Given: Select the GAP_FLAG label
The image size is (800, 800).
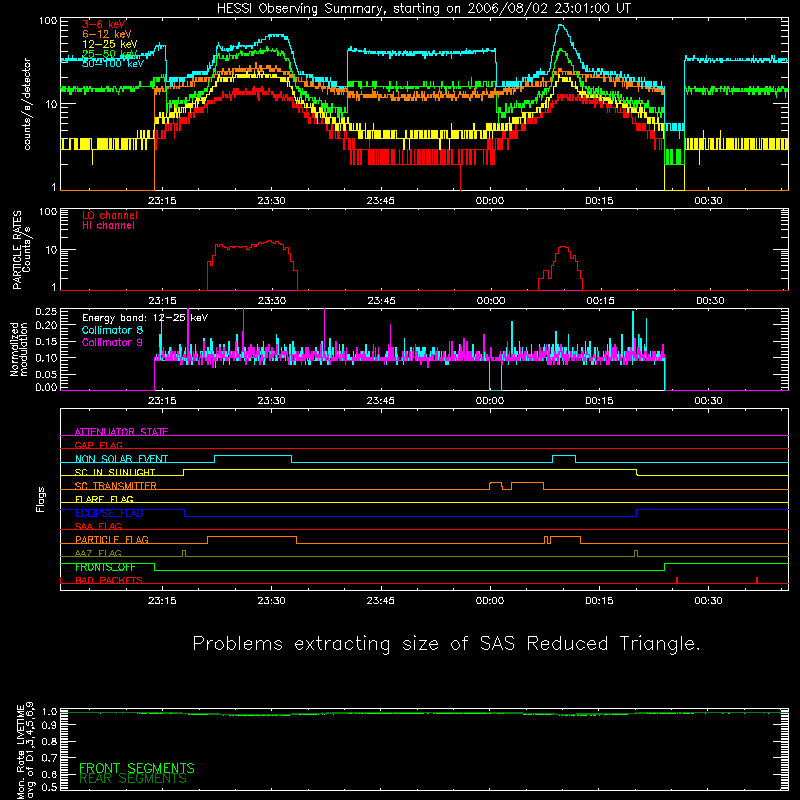Looking at the screenshot, I should 98,445.
